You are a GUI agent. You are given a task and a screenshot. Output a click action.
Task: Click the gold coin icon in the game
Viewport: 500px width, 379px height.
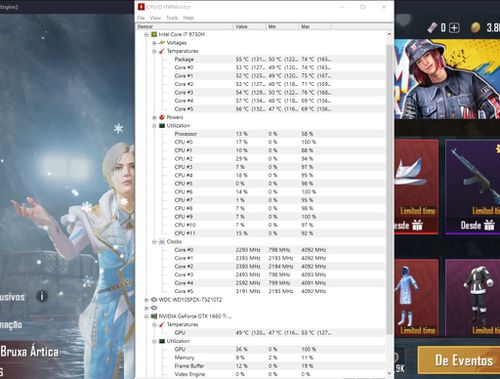[x=475, y=28]
